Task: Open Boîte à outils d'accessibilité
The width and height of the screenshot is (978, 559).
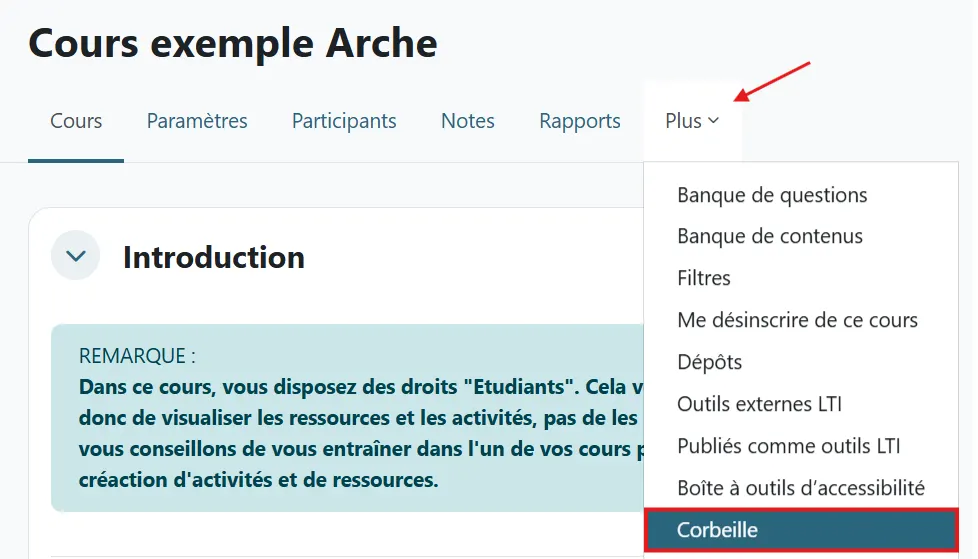Action: click(x=801, y=487)
